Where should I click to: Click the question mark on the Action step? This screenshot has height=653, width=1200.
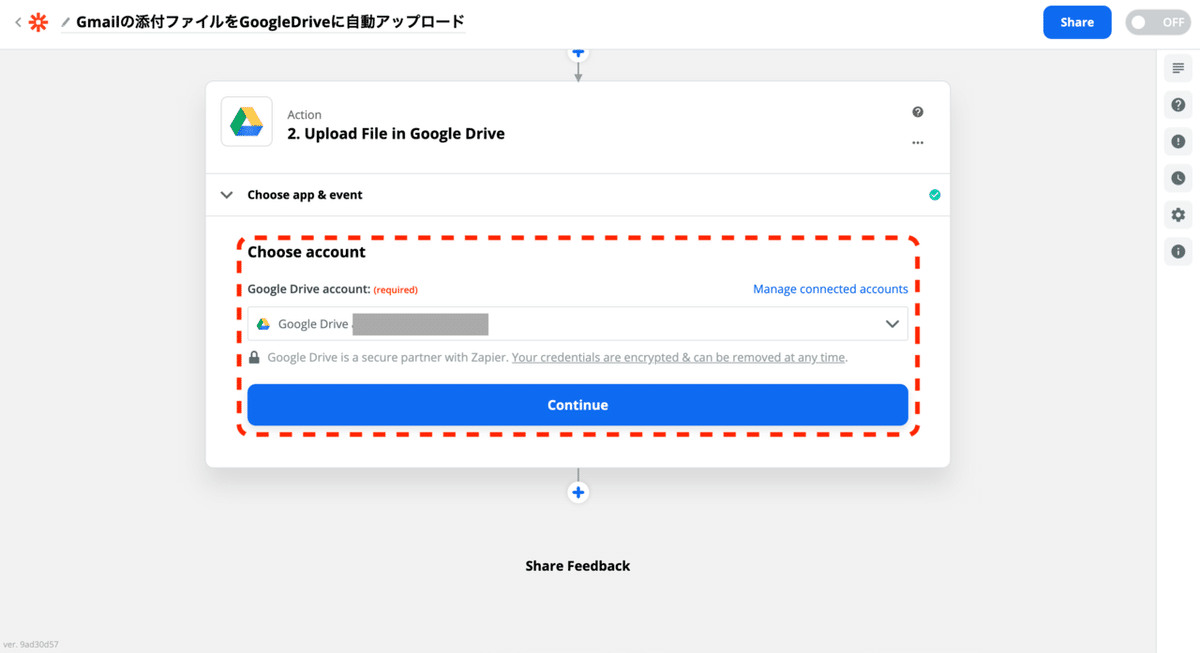click(918, 112)
